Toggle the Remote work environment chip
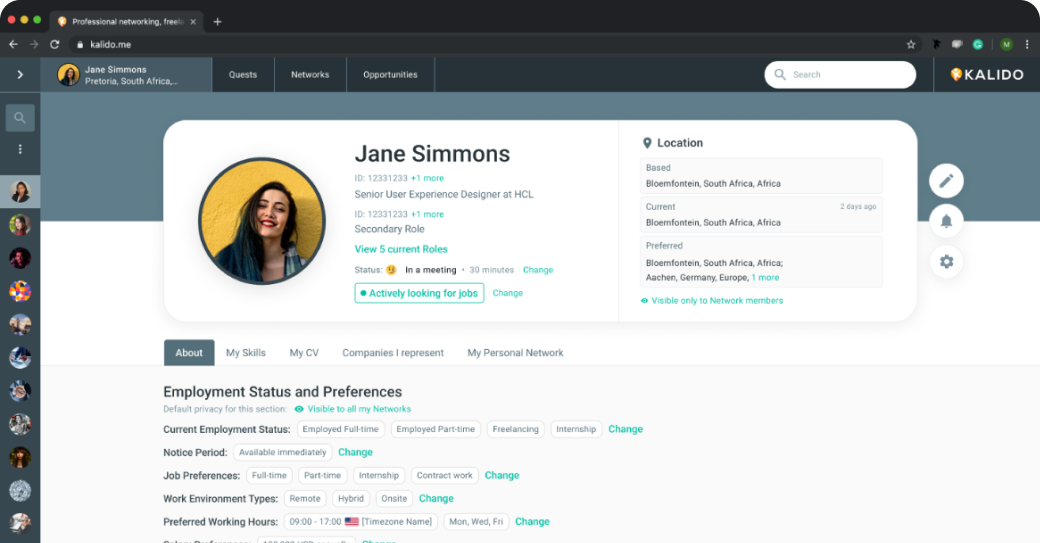1040x543 pixels. (305, 498)
